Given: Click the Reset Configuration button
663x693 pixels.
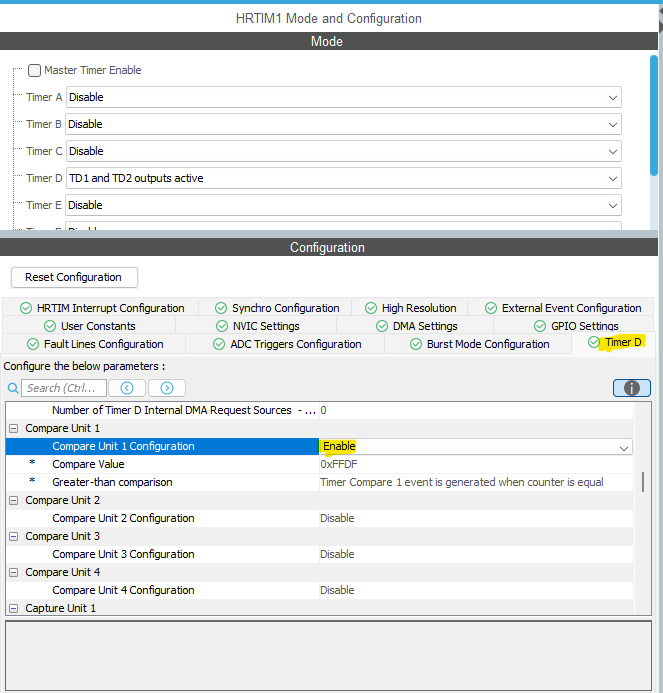Looking at the screenshot, I should (74, 278).
